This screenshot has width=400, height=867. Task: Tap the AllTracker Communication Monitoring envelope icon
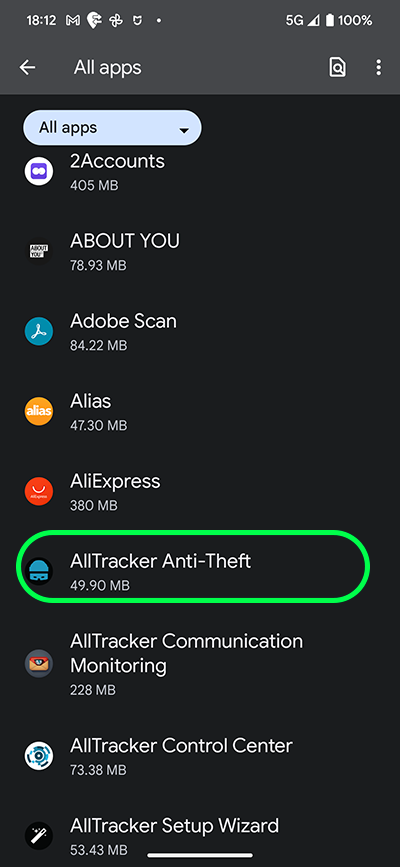coord(39,664)
